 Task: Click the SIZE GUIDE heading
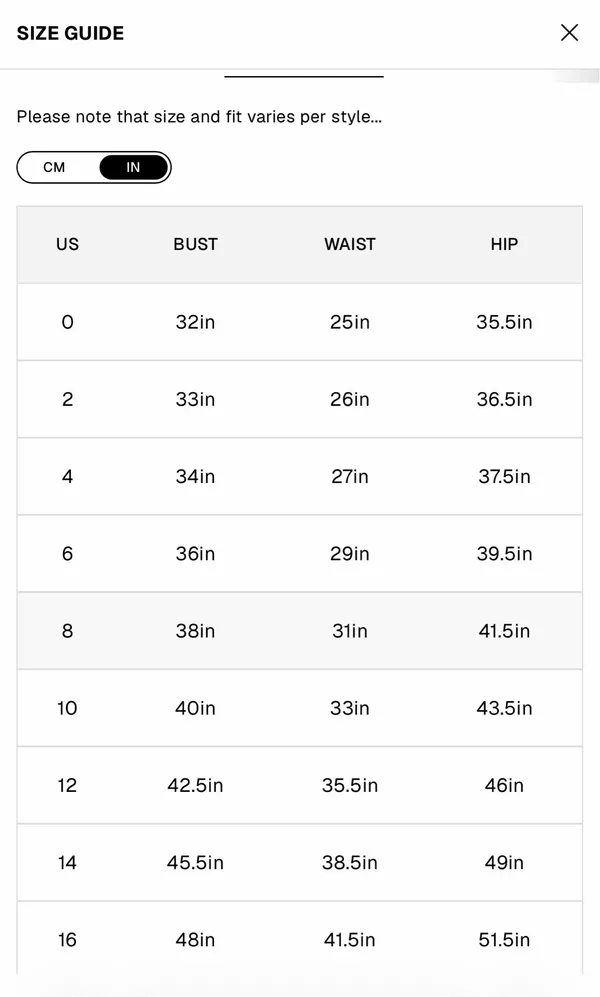pos(71,33)
